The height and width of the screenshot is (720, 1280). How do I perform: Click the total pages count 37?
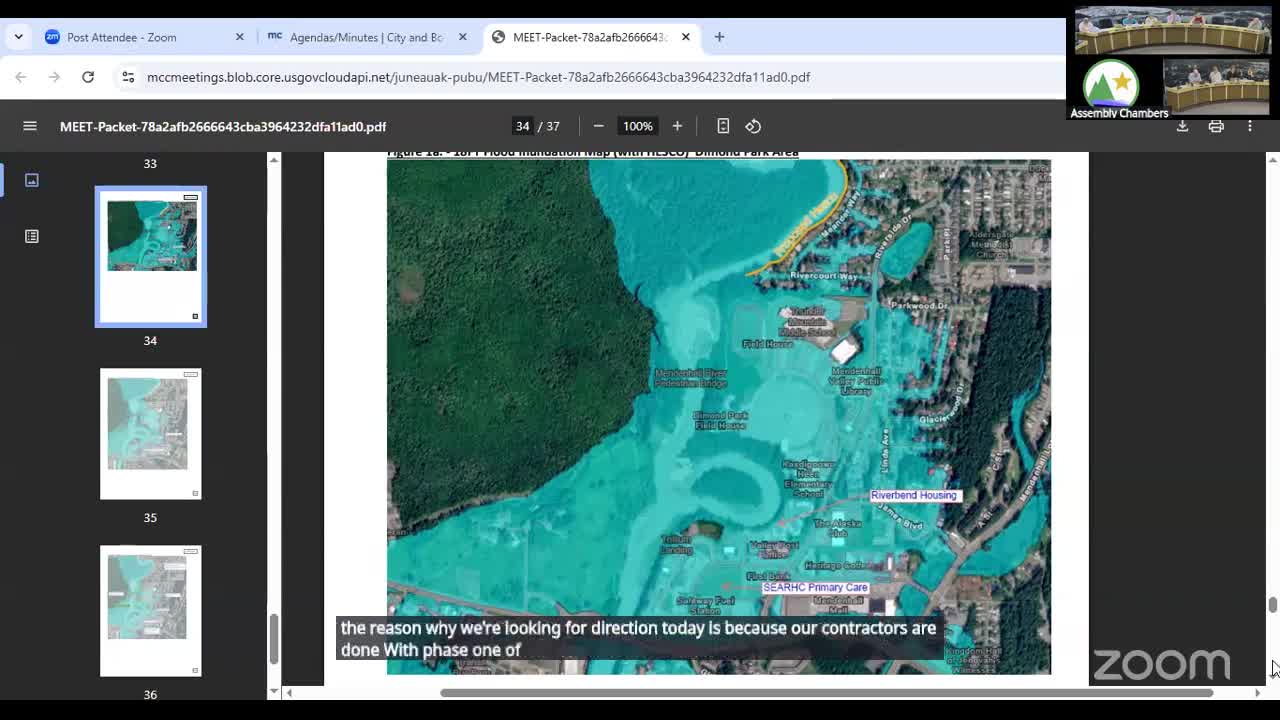click(553, 126)
